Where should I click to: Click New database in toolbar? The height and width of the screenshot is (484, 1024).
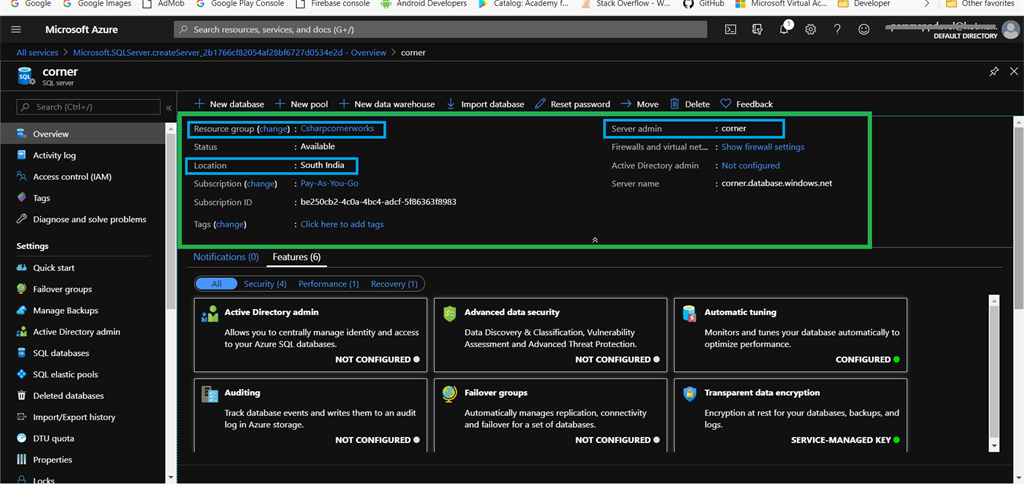pyautogui.click(x=229, y=104)
